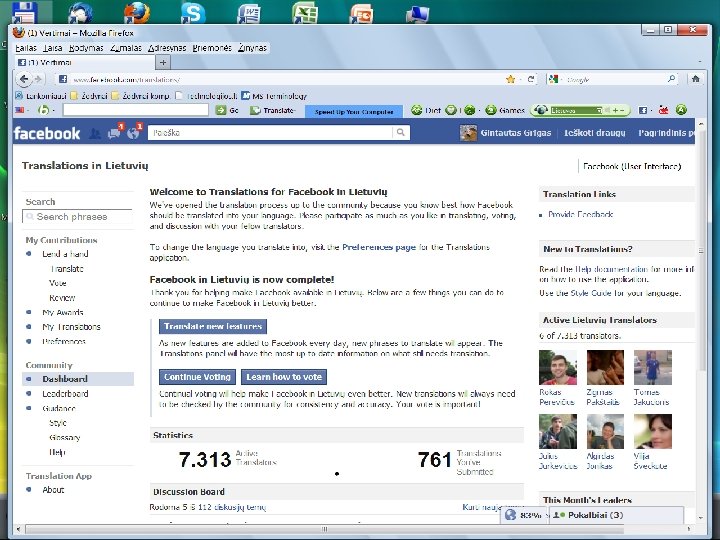Screen dimensions: 720x540
Task: Open Glossary sidebar link
Action: click(65, 438)
